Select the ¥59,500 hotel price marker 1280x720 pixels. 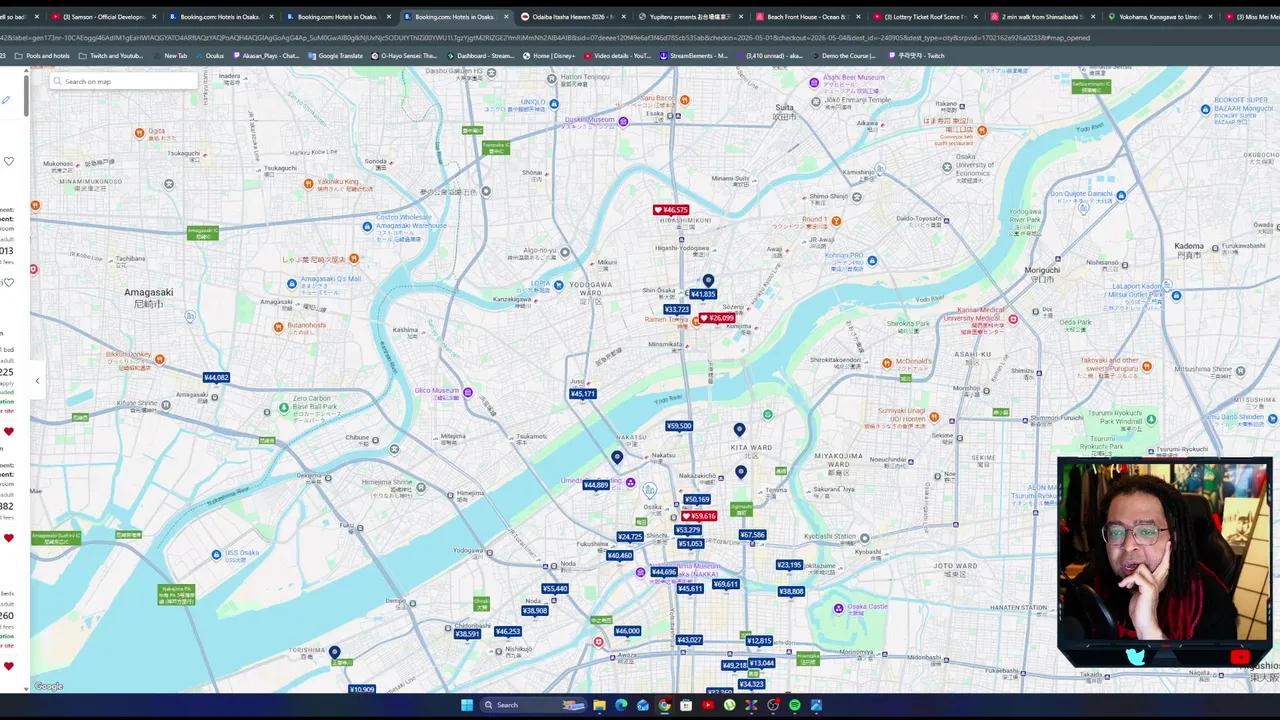679,426
